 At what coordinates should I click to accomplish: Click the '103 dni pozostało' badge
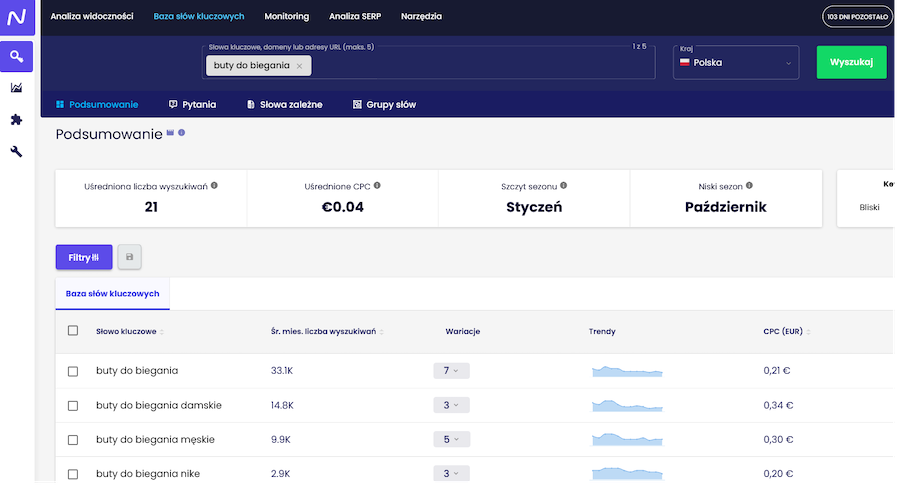857,17
